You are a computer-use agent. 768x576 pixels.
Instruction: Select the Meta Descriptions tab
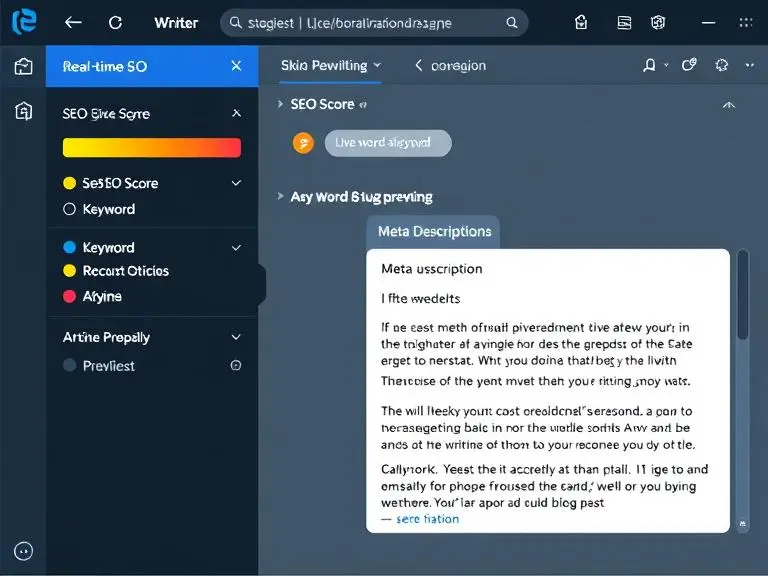click(434, 232)
